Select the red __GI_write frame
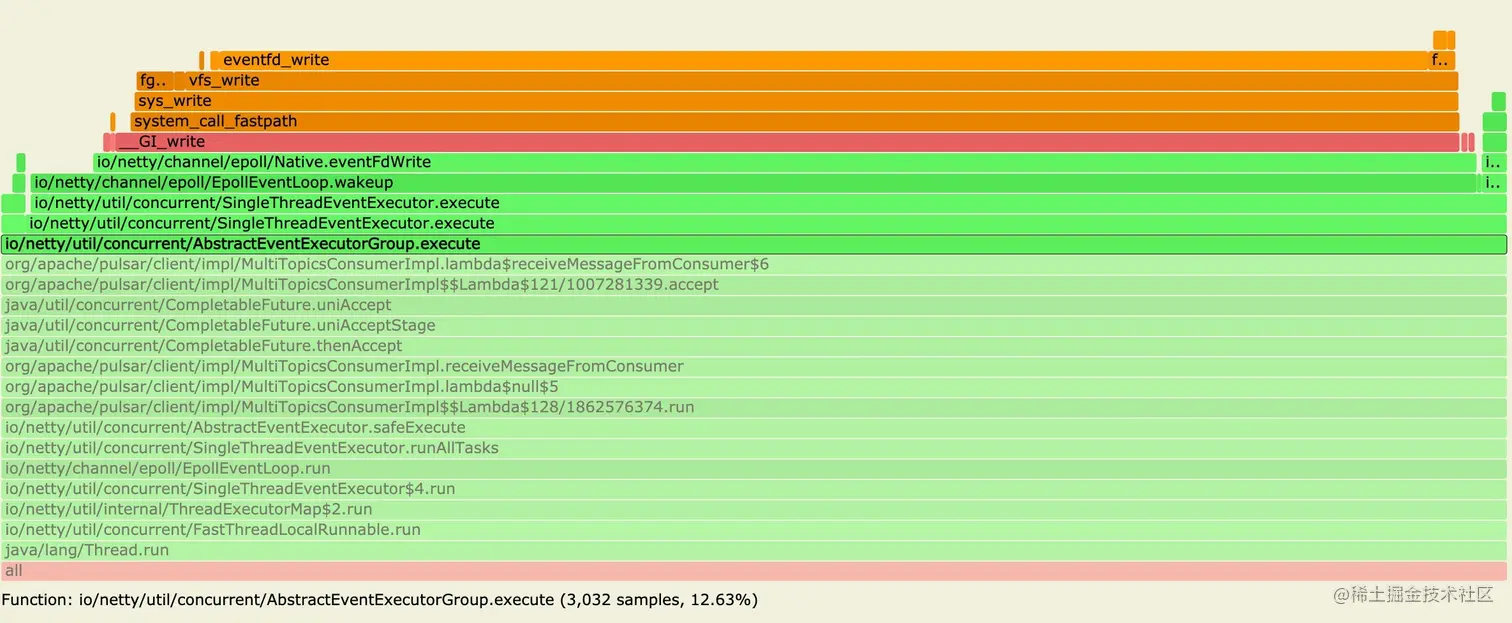Image resolution: width=1512 pixels, height=623 pixels. pyautogui.click(x=786, y=142)
